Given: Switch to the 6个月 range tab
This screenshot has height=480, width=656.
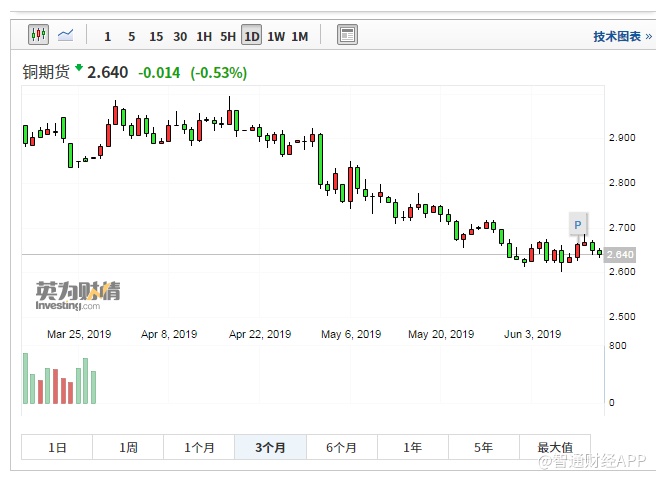Looking at the screenshot, I should tap(342, 447).
